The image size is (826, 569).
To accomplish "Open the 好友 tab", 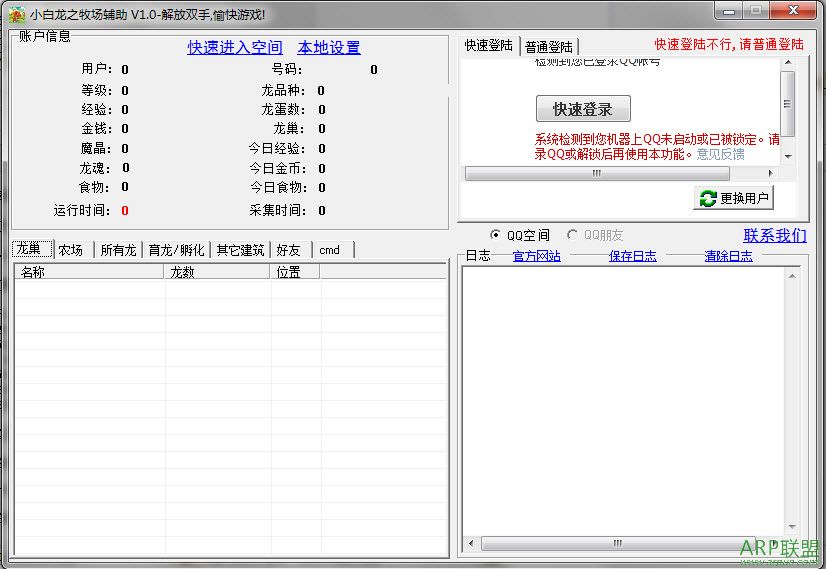I will tap(291, 250).
